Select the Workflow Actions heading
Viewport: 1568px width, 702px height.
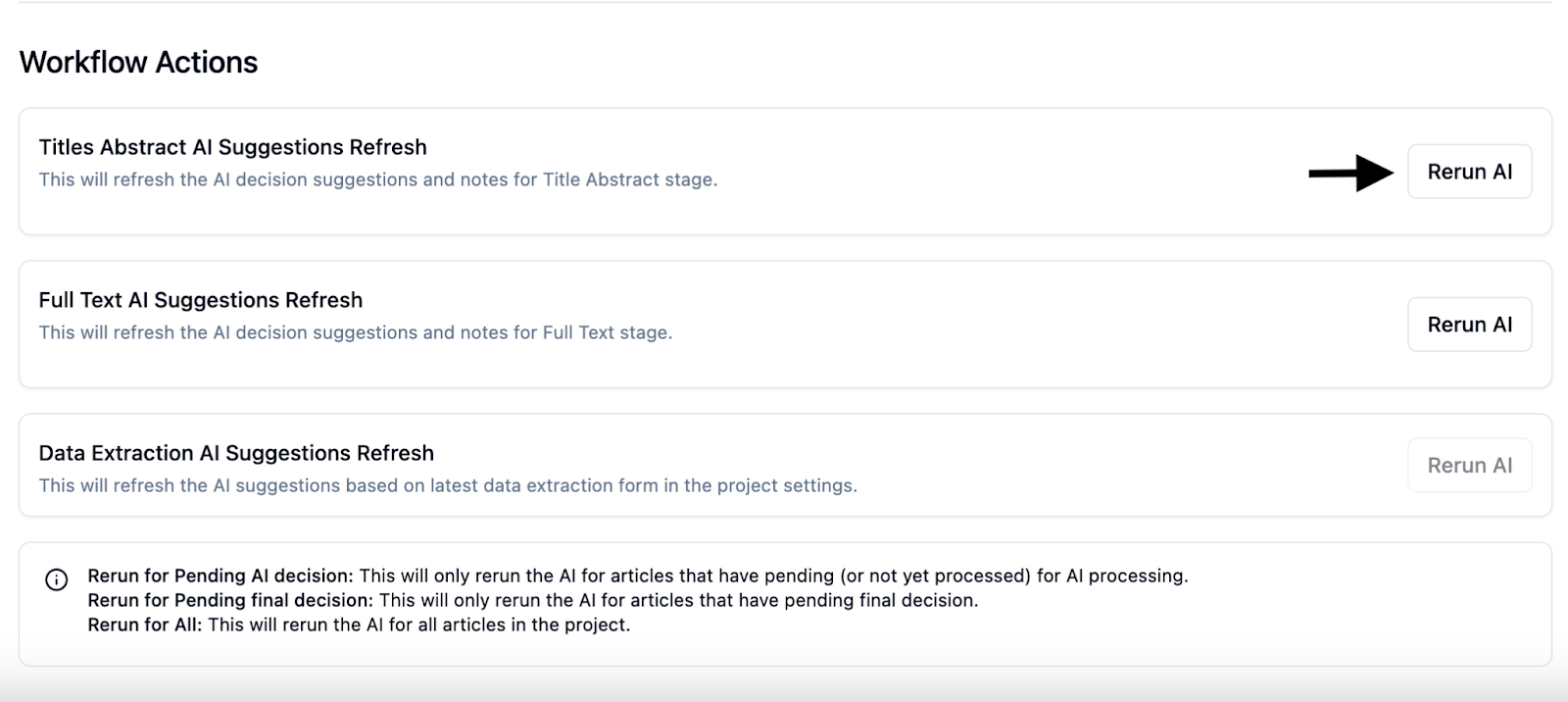click(x=137, y=62)
